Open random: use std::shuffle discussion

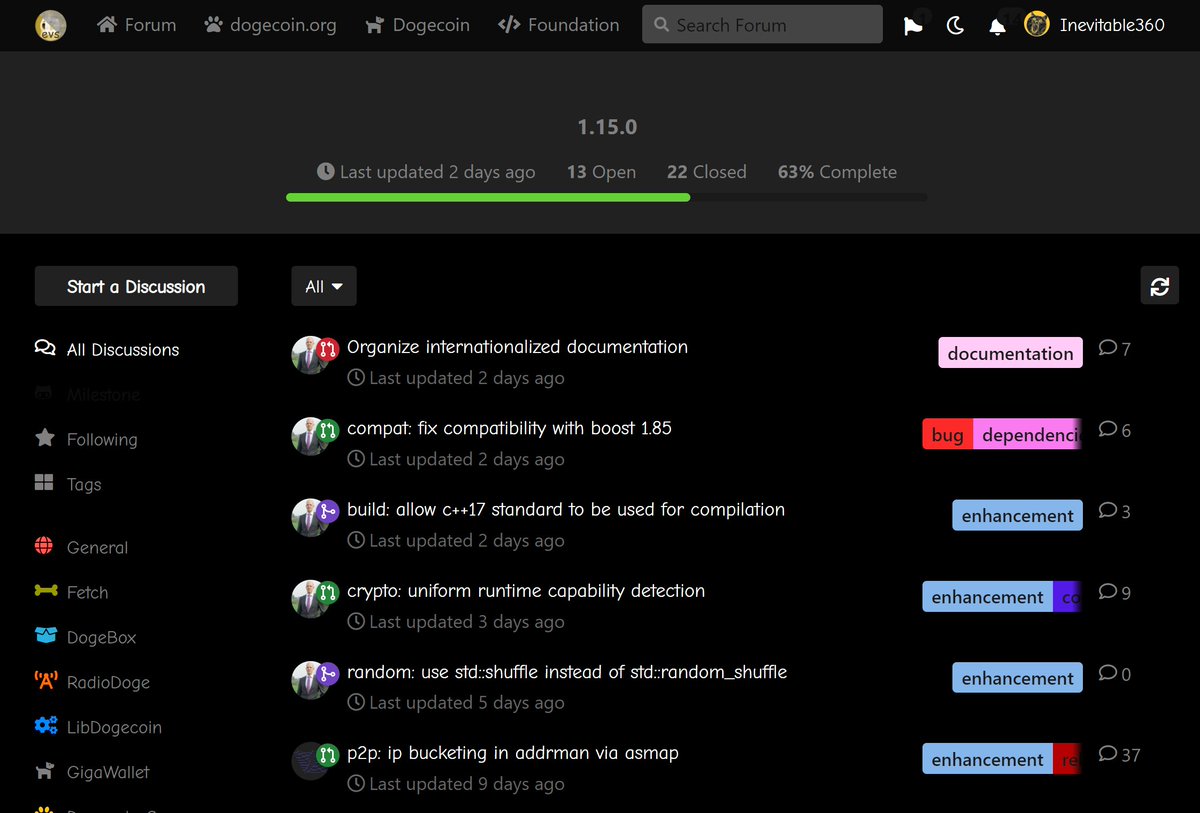point(567,671)
